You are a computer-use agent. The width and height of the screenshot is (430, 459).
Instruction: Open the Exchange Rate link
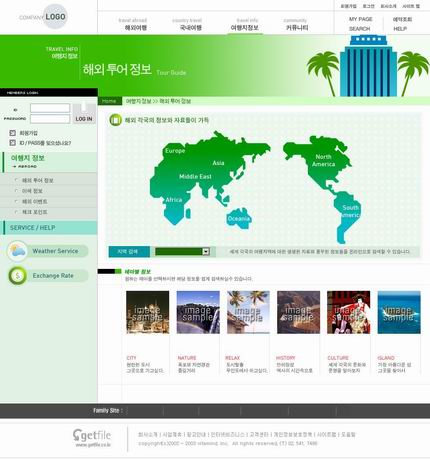coord(53,276)
